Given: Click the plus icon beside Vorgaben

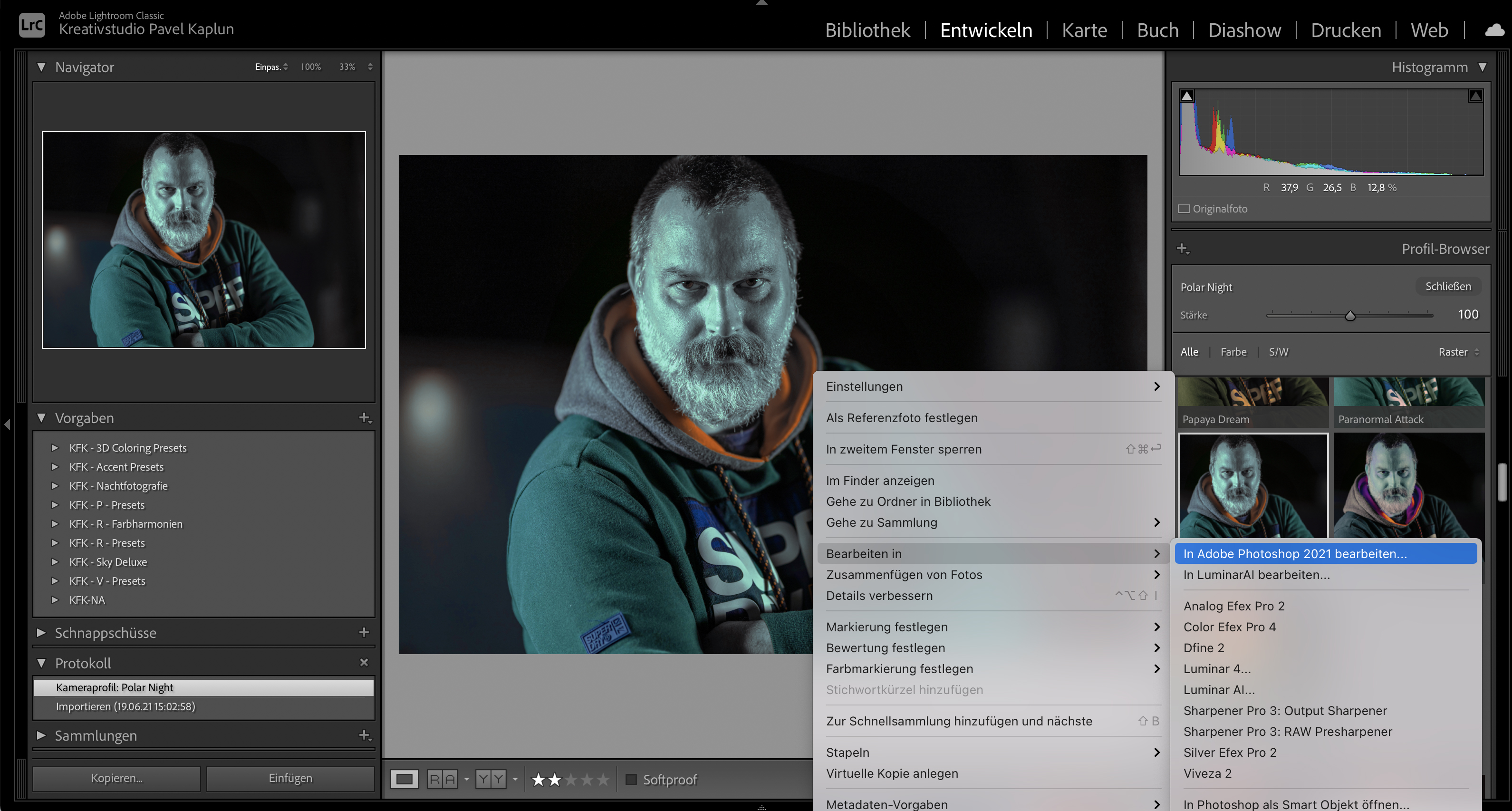Looking at the screenshot, I should point(365,418).
